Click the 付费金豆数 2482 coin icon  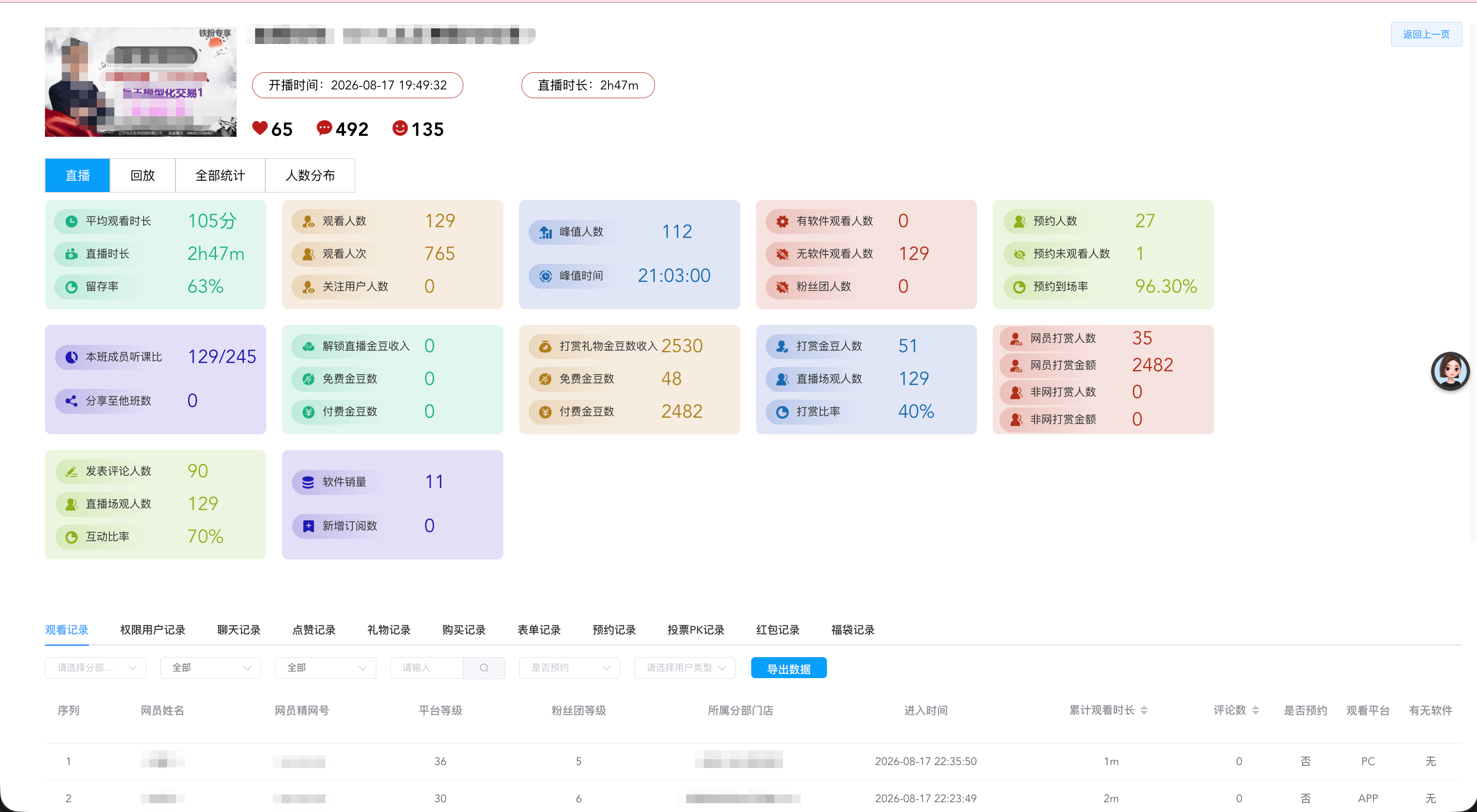click(545, 412)
